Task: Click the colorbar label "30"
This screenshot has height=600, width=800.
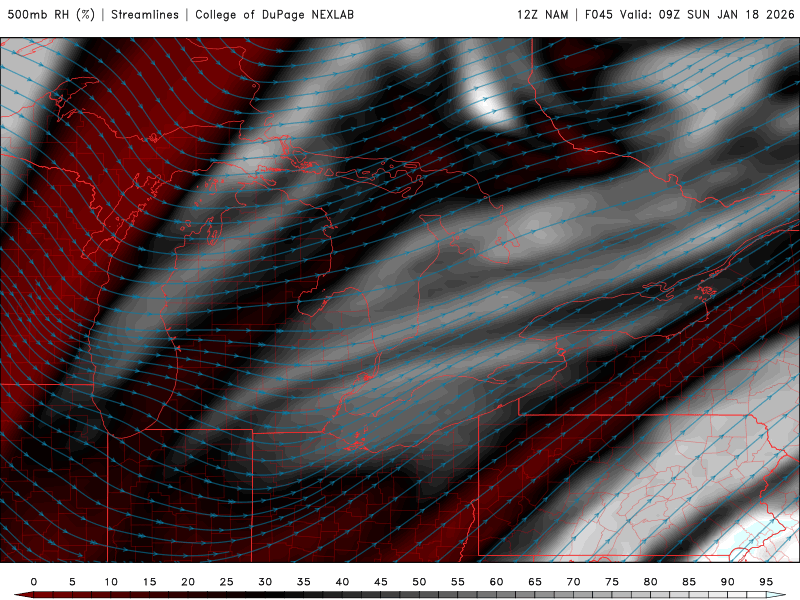Action: (265, 582)
